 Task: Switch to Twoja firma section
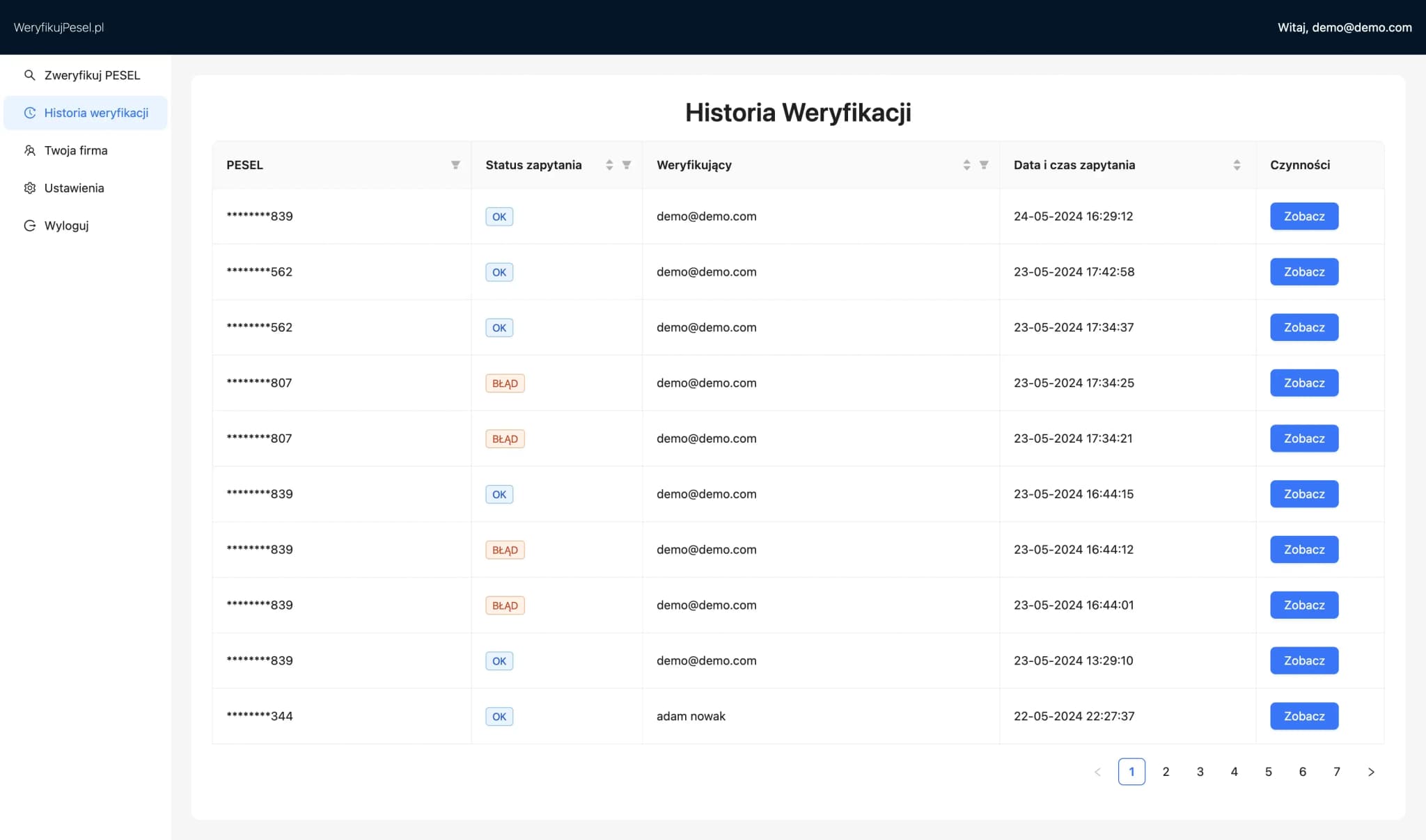(x=75, y=150)
